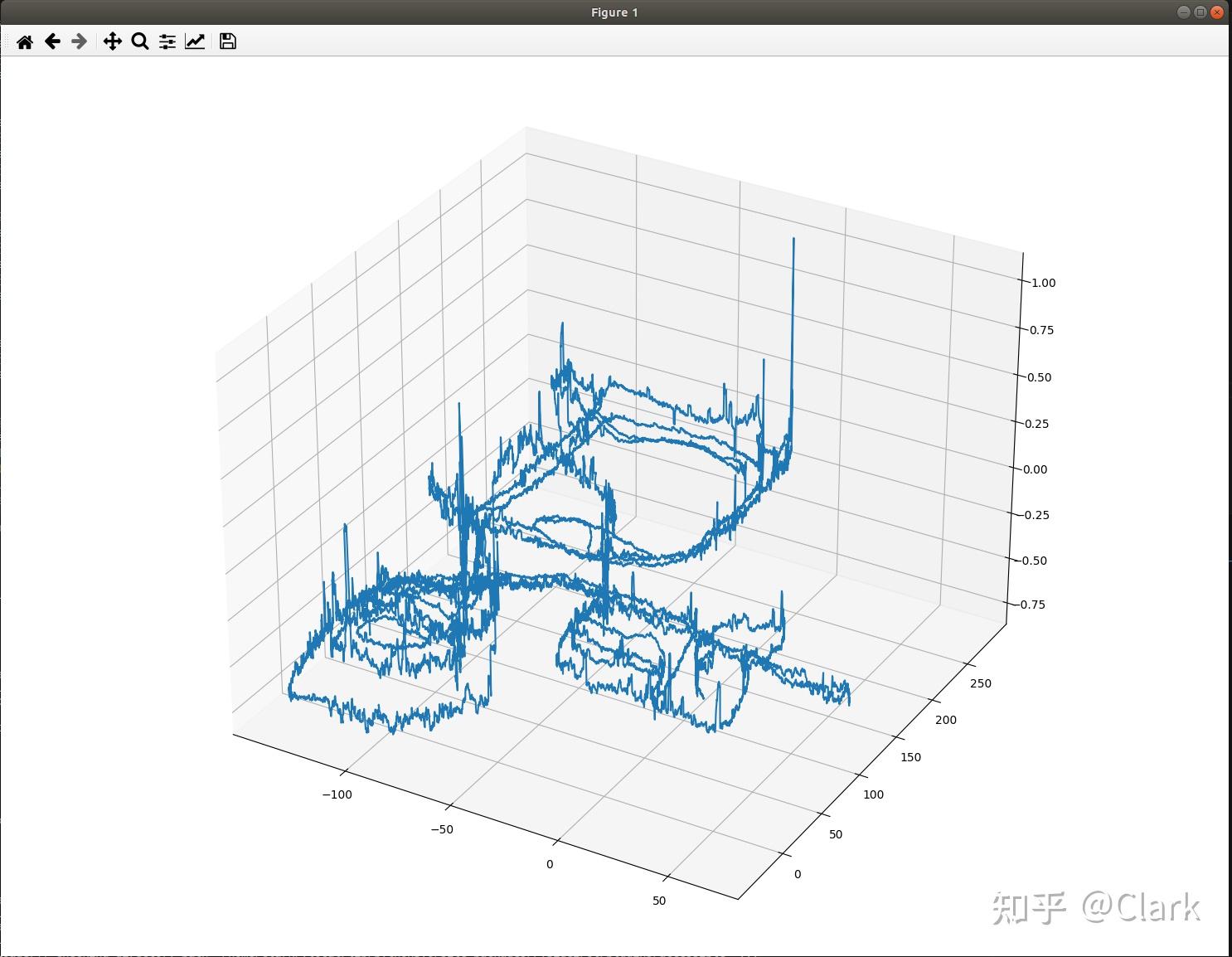Click the 知乎 @Clark watermark text
Screen dimensions: 1232x957
click(x=1096, y=908)
